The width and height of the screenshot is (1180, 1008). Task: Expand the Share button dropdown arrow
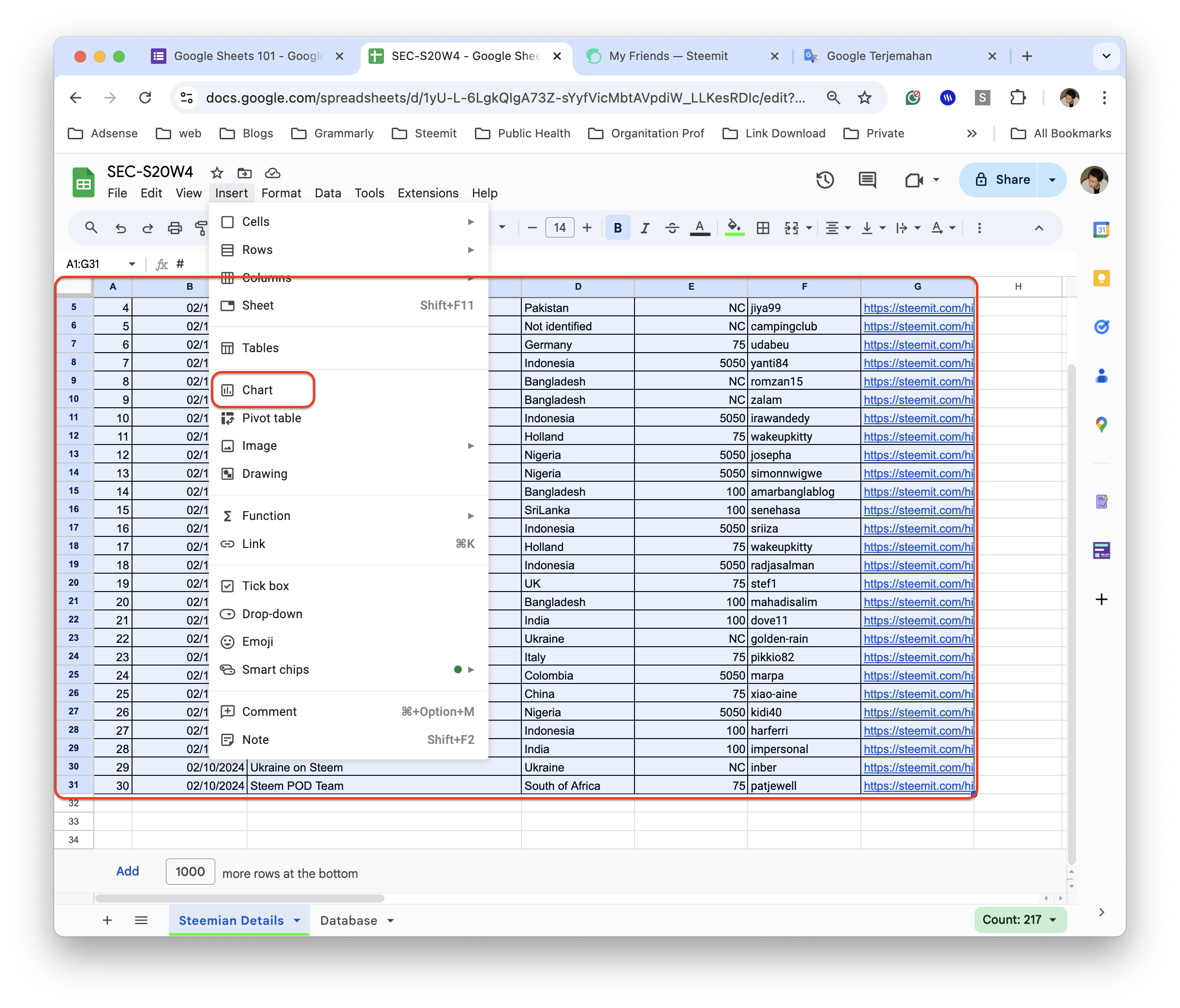pos(1052,180)
